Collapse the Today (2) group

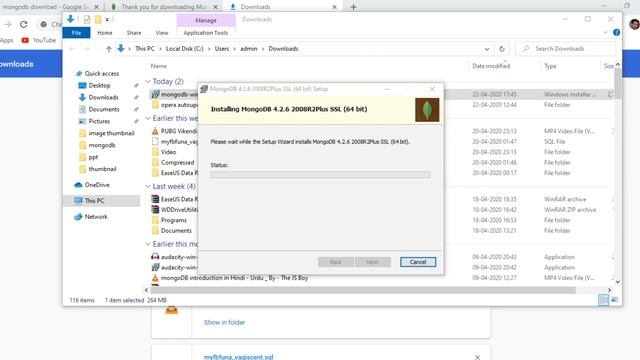(x=148, y=82)
